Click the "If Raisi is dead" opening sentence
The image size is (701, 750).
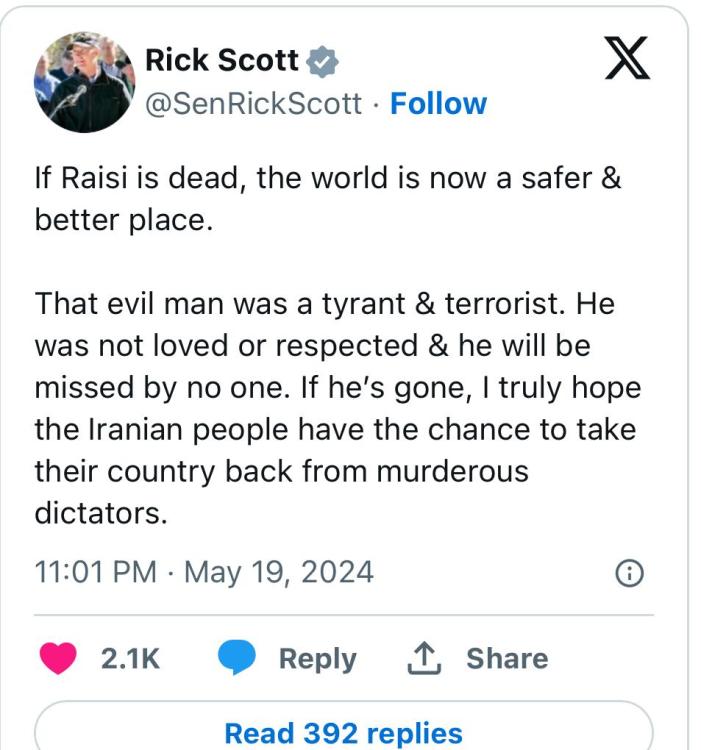[x=328, y=179]
